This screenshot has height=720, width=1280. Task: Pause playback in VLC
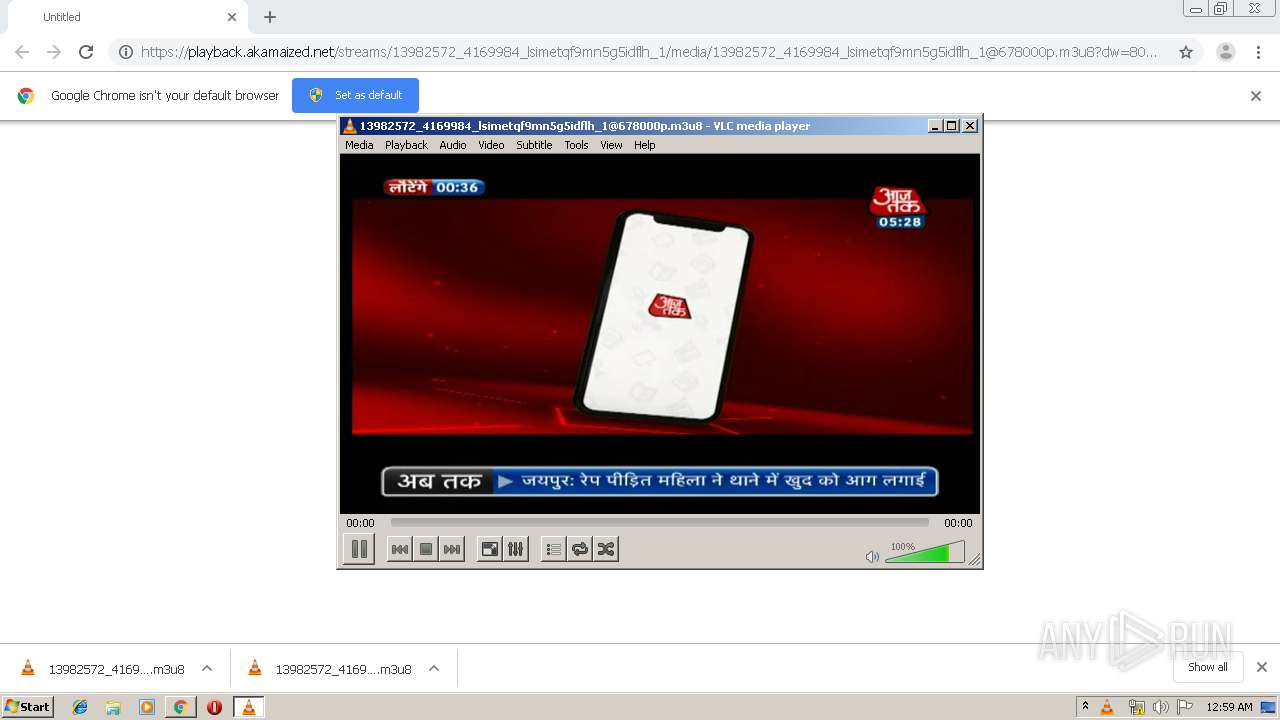359,549
